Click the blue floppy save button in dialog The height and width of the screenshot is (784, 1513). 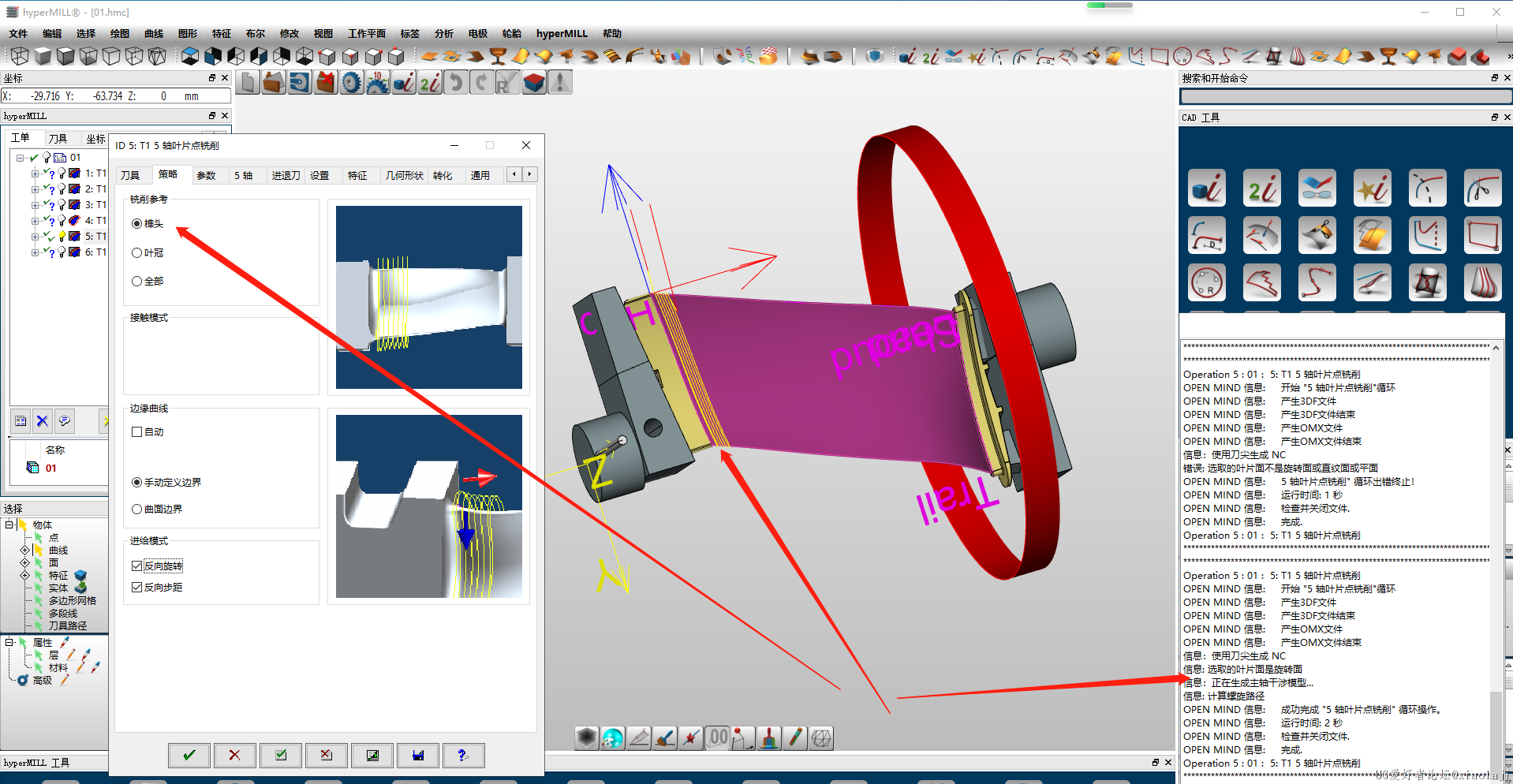pos(418,755)
